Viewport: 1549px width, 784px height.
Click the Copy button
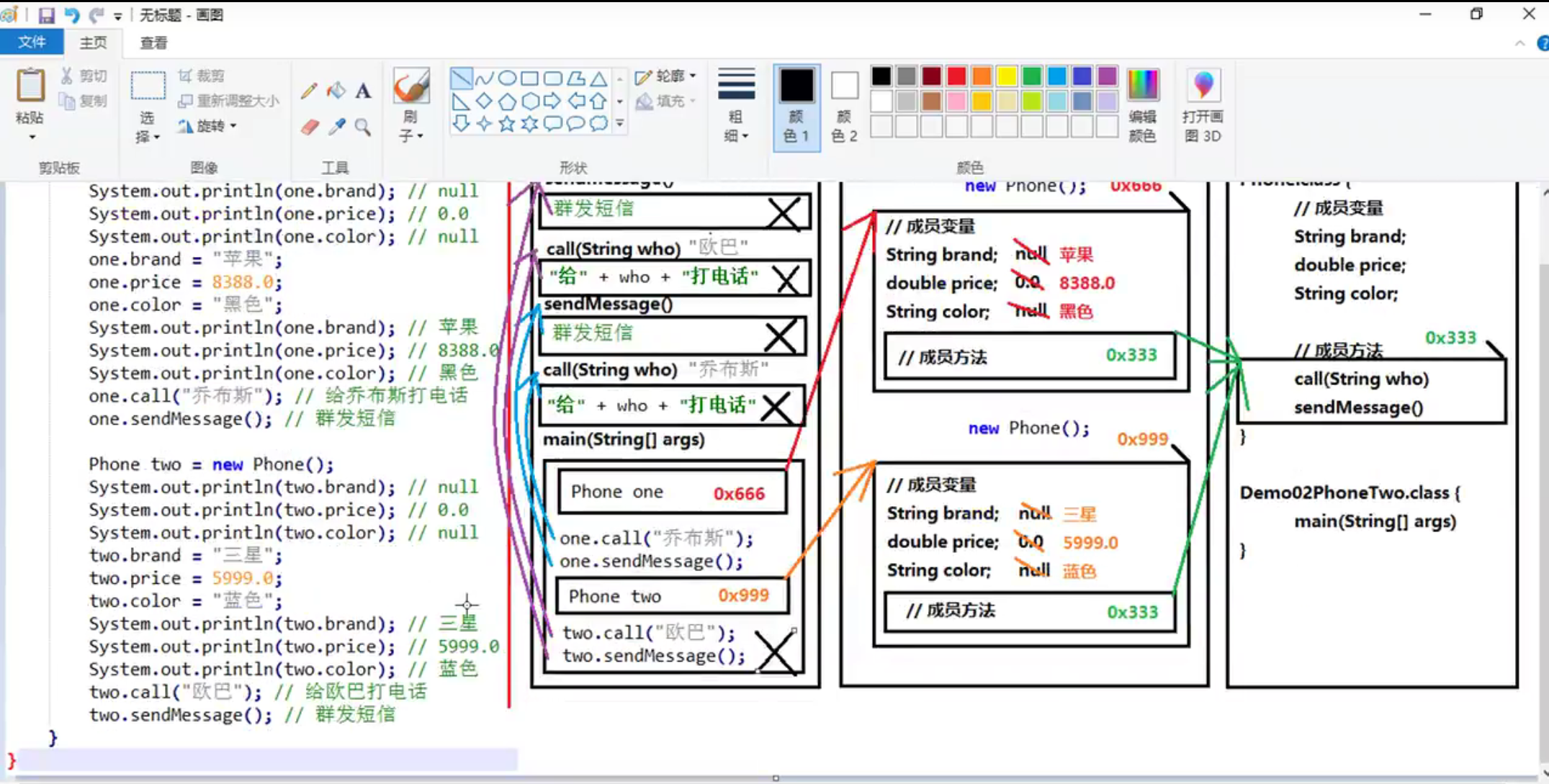point(84,101)
